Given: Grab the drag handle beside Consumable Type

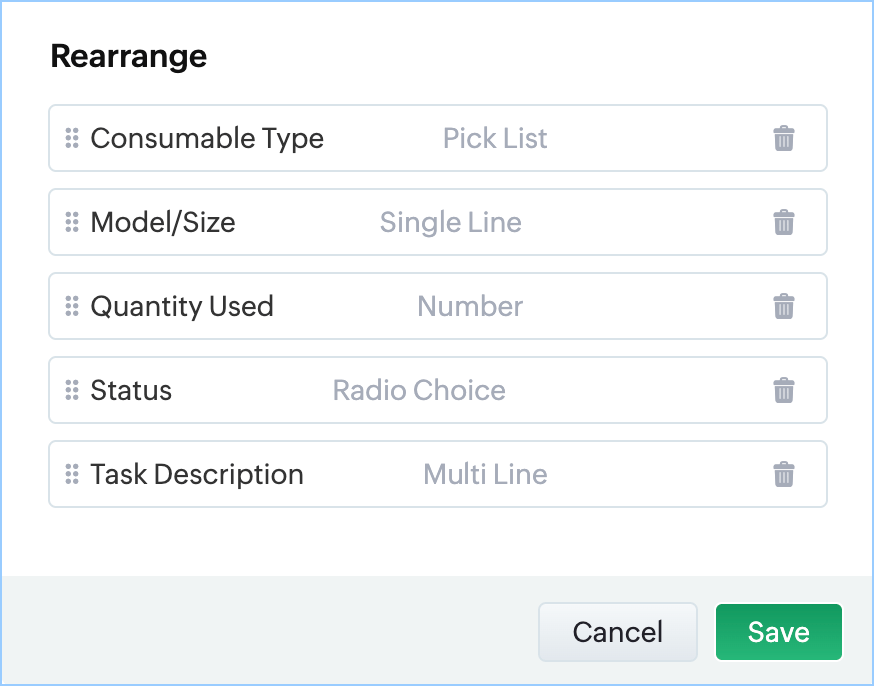Looking at the screenshot, I should click(x=71, y=138).
